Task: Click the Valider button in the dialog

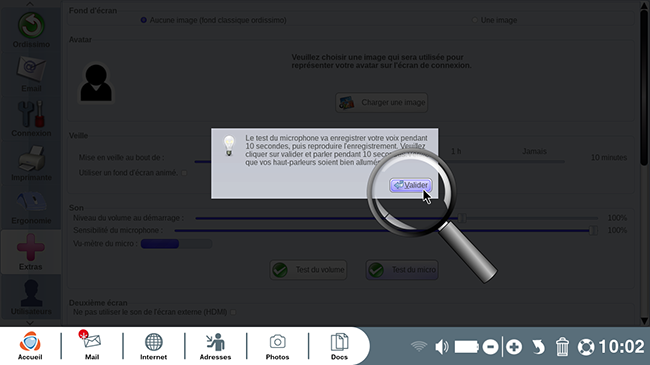Action: tap(410, 185)
